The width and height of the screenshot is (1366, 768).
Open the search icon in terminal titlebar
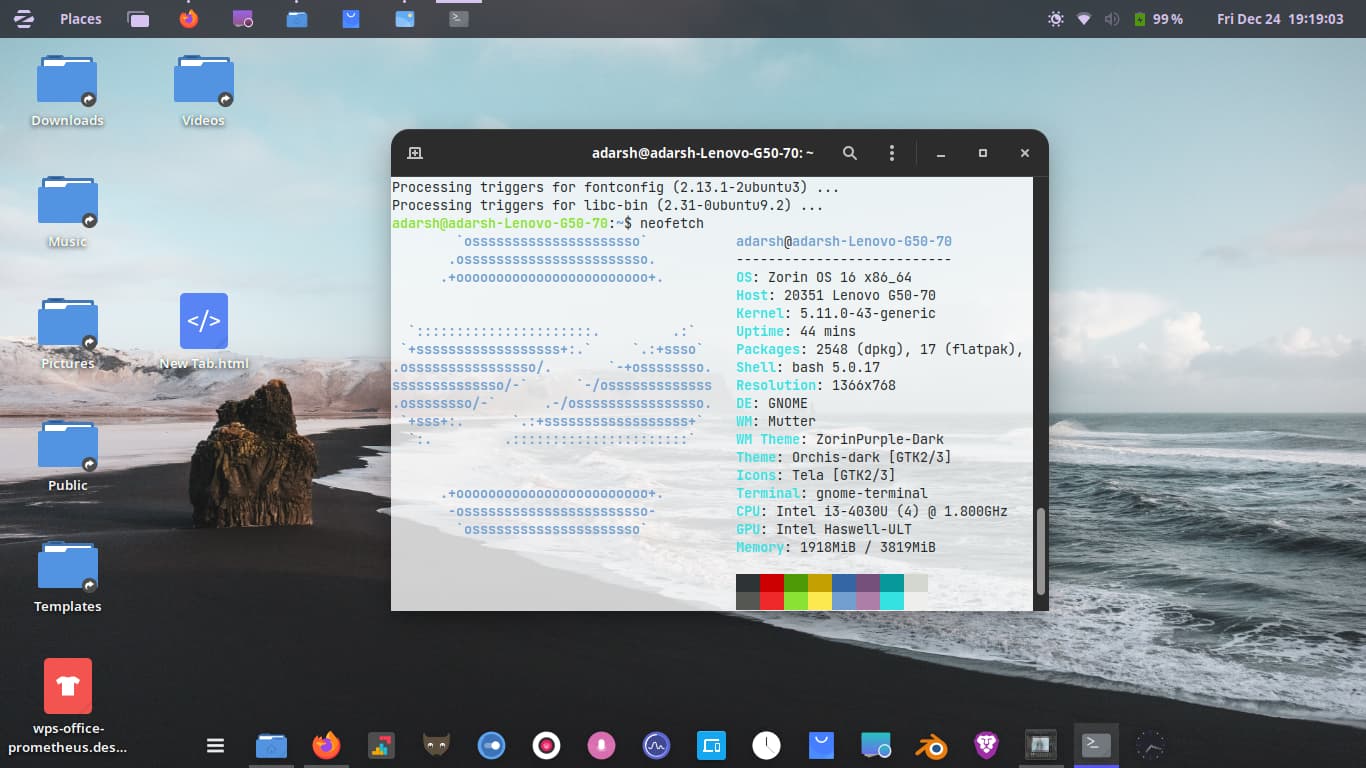(x=849, y=152)
